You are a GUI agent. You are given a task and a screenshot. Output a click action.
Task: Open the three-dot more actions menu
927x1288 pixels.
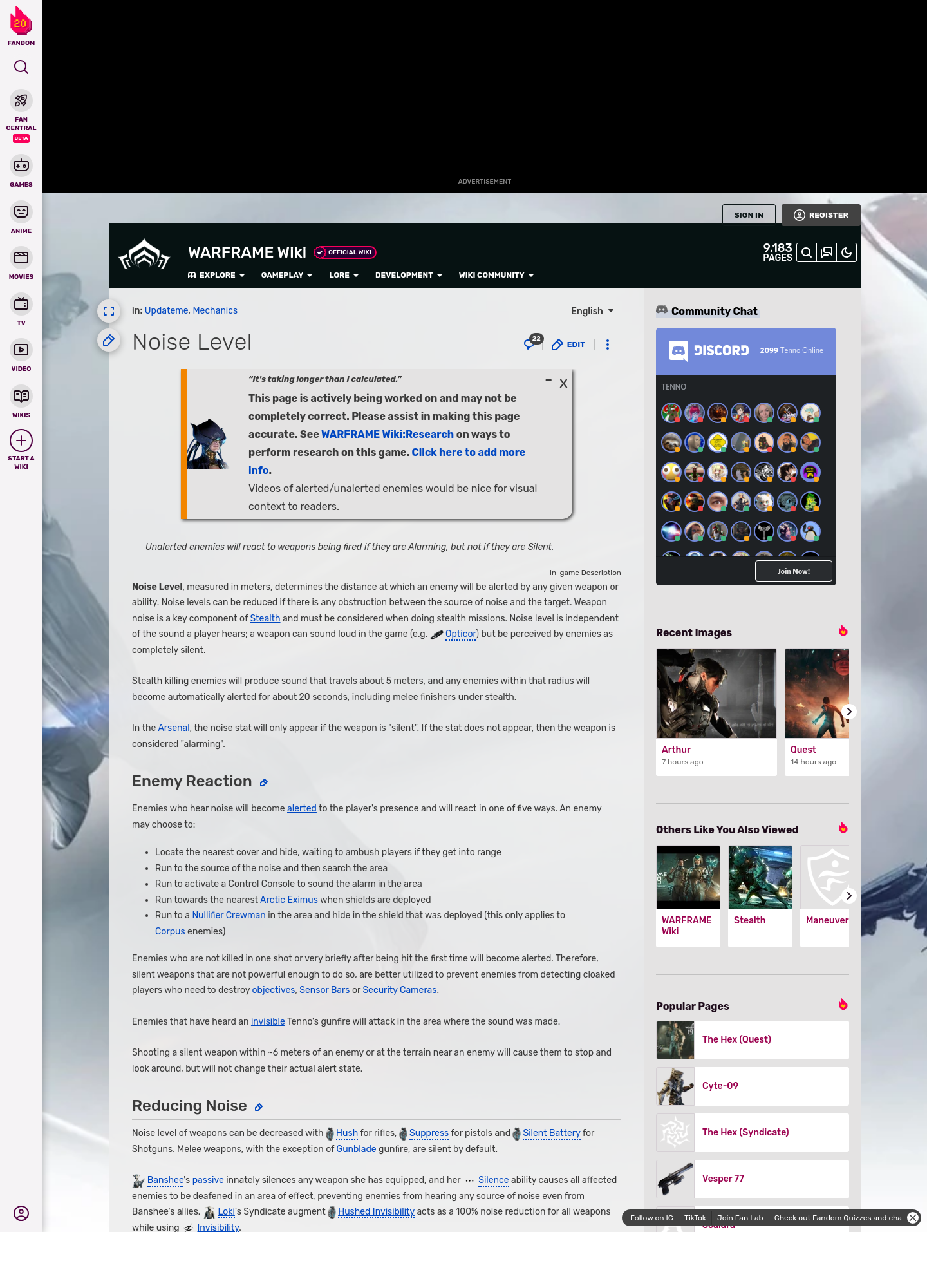click(607, 345)
